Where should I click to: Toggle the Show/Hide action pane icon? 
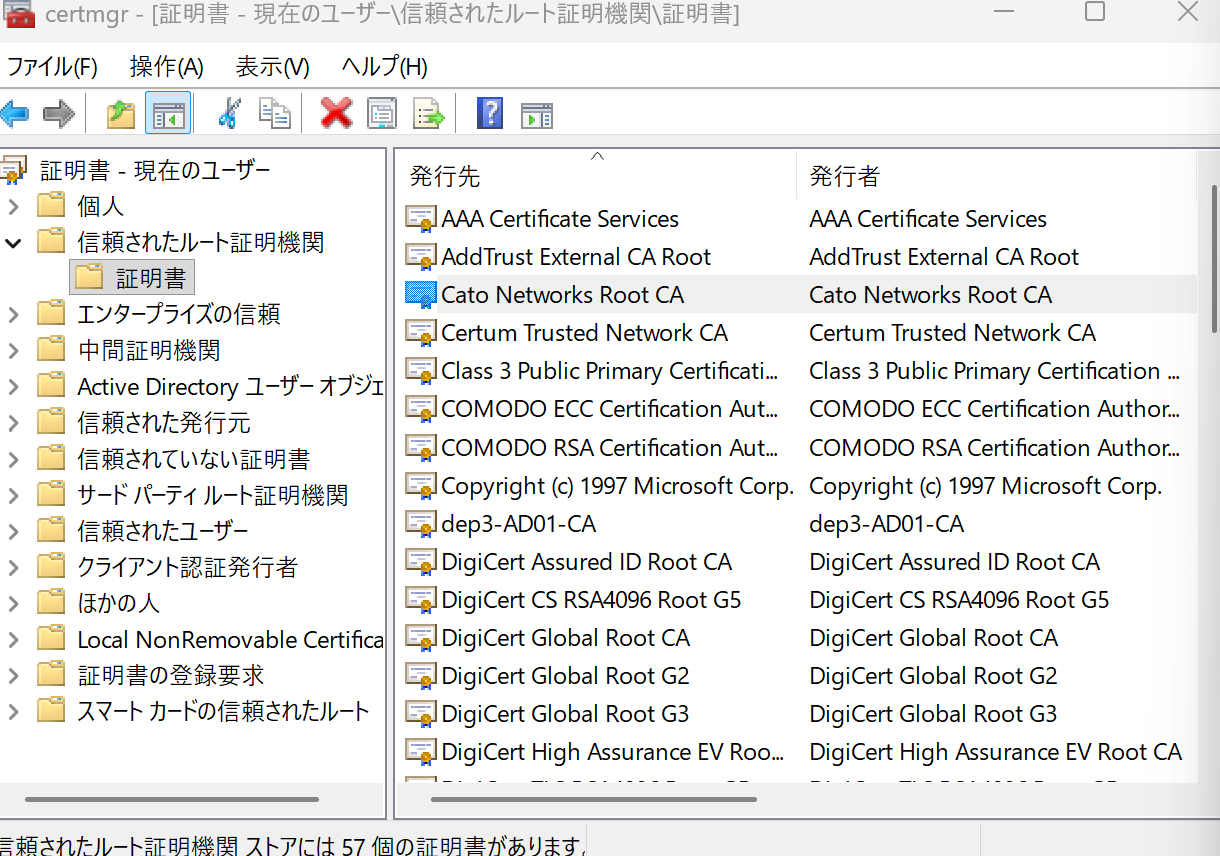coord(537,114)
